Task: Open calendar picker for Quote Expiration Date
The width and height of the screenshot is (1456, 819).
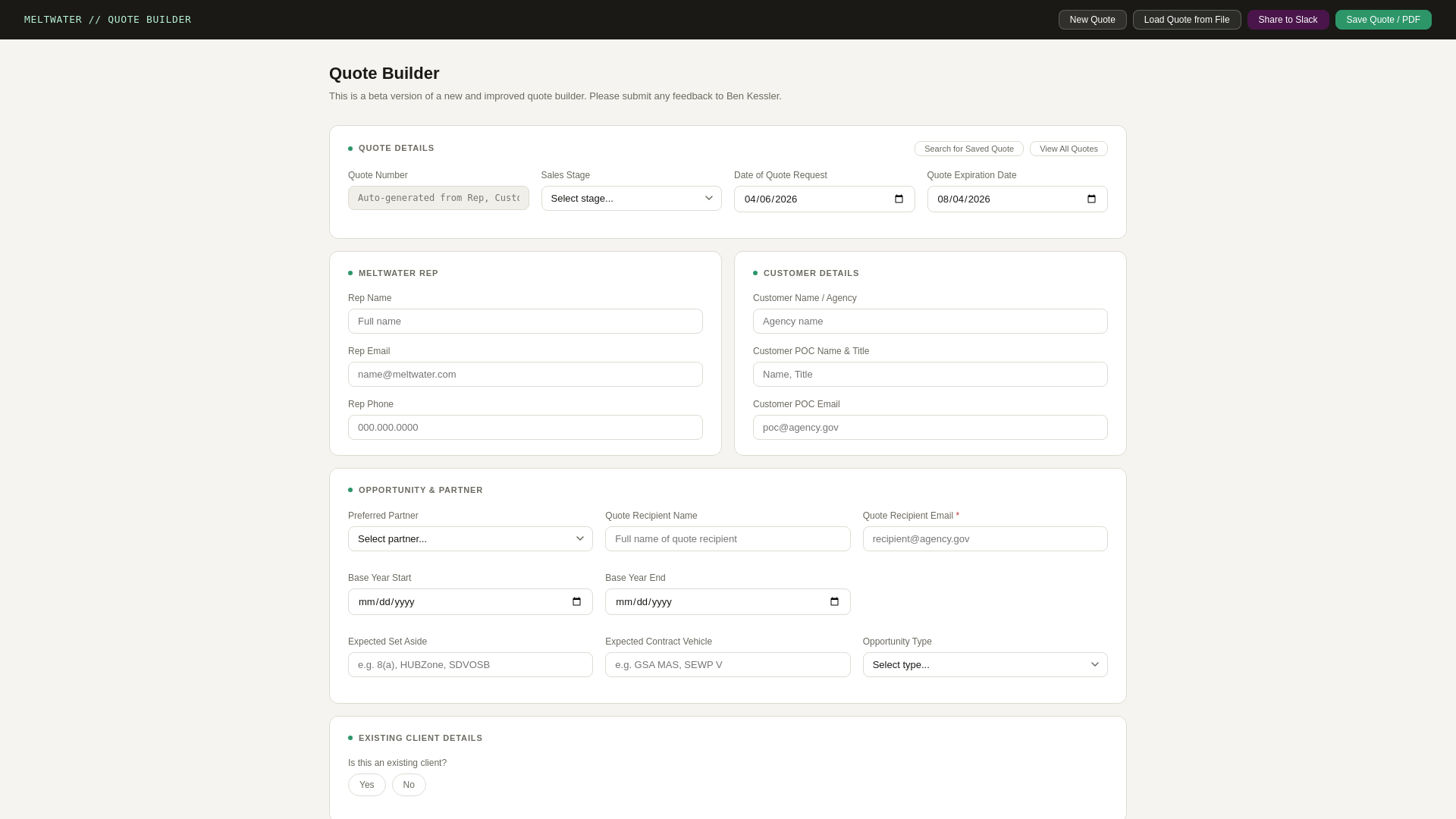Action: coord(1091,199)
